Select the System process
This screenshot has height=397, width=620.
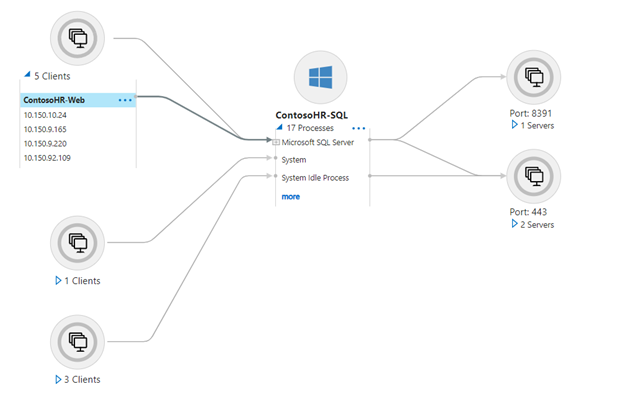click(x=294, y=160)
